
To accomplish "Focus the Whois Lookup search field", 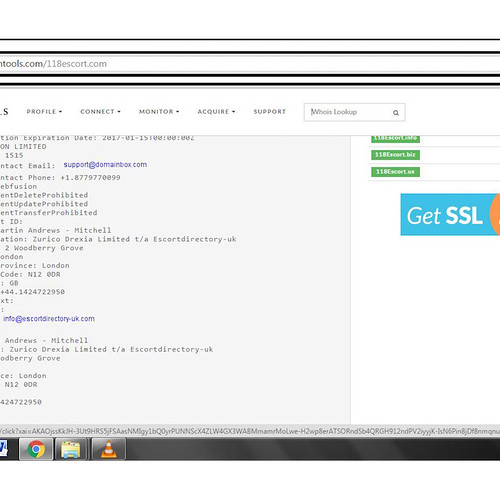I will pyautogui.click(x=354, y=112).
